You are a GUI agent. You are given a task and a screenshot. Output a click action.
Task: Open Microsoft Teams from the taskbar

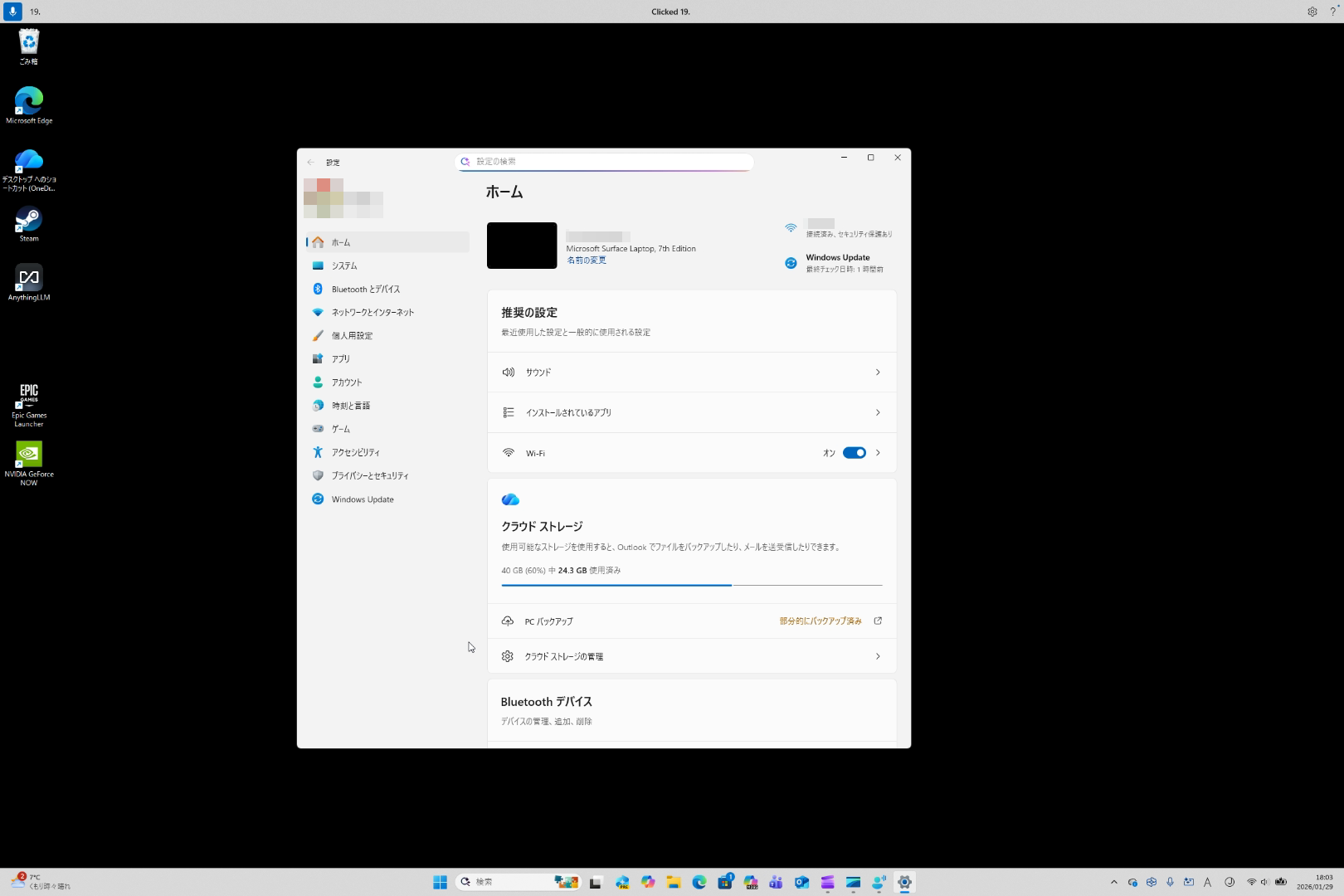(777, 882)
